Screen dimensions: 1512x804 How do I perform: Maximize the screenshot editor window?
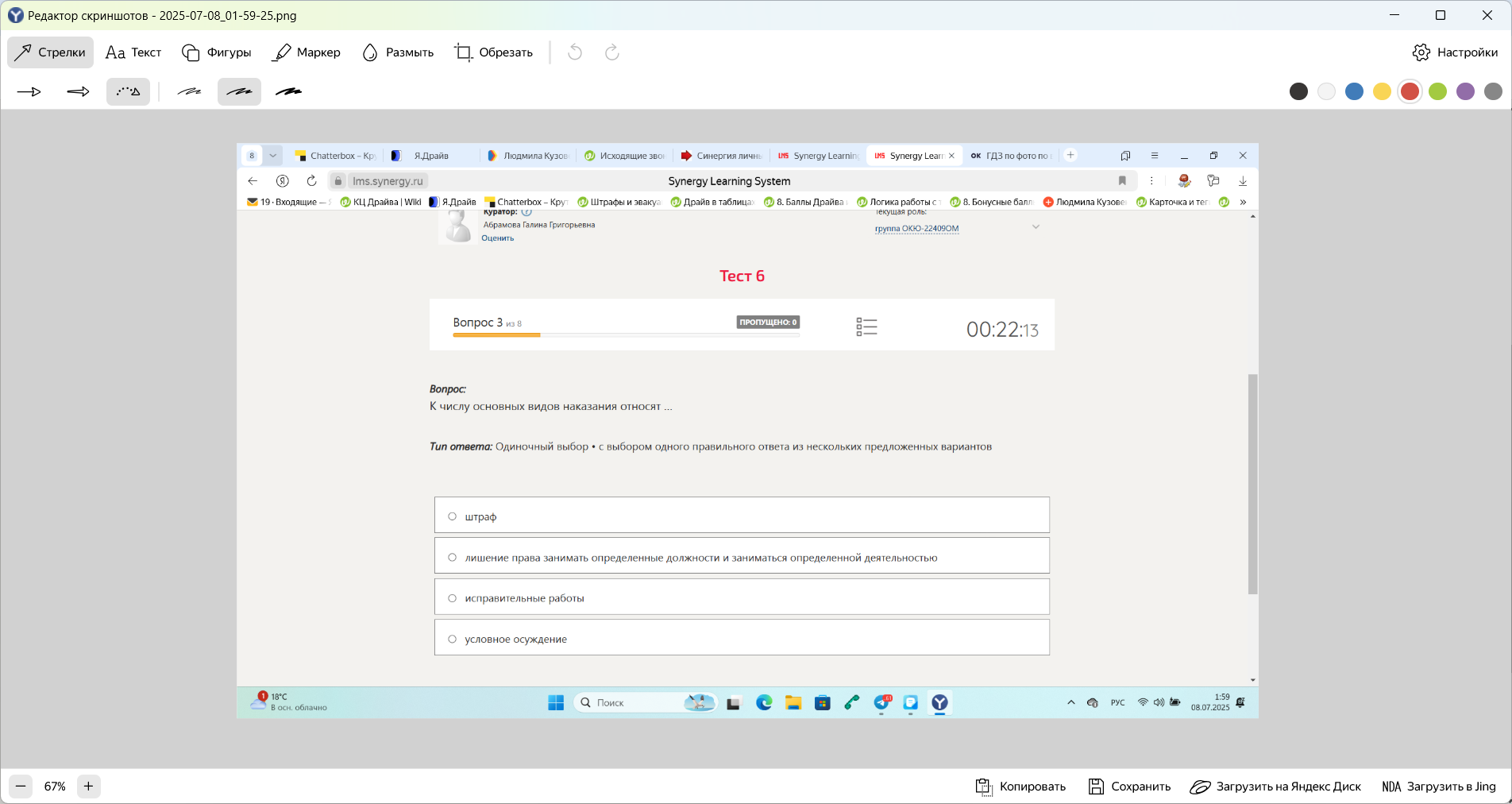[x=1441, y=15]
